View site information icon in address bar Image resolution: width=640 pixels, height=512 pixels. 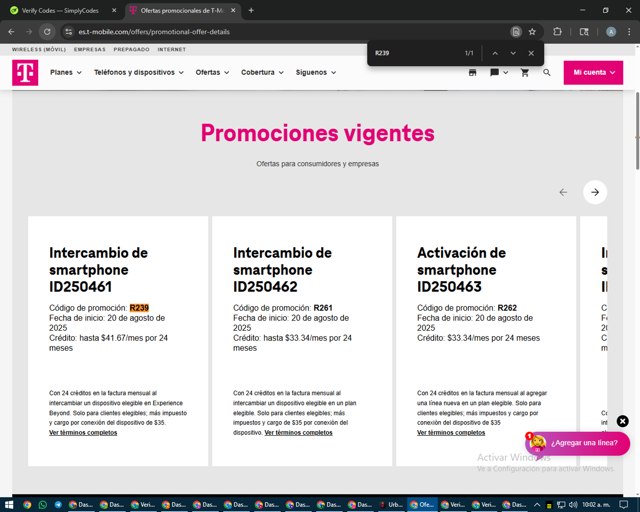click(69, 32)
